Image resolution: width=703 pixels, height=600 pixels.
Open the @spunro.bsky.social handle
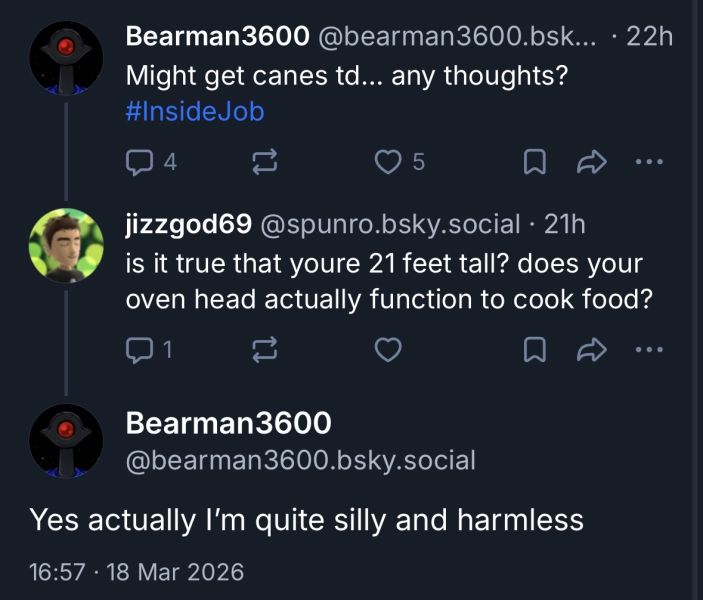[x=390, y=224]
